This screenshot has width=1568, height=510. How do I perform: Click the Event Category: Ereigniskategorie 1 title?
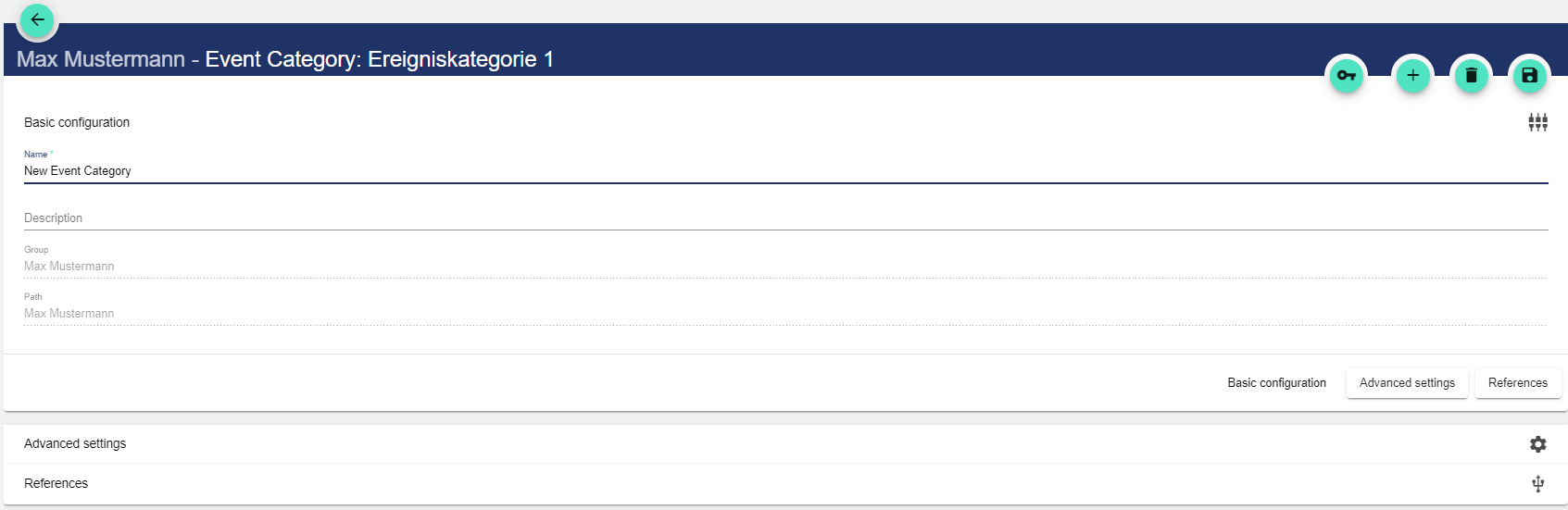point(379,59)
